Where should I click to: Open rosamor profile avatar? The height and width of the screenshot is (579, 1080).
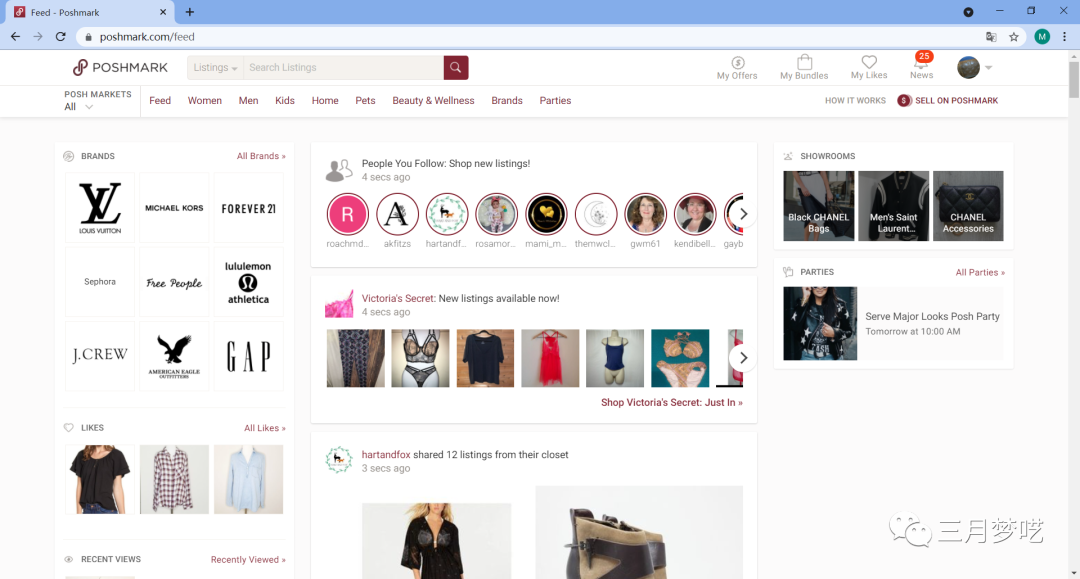[497, 214]
